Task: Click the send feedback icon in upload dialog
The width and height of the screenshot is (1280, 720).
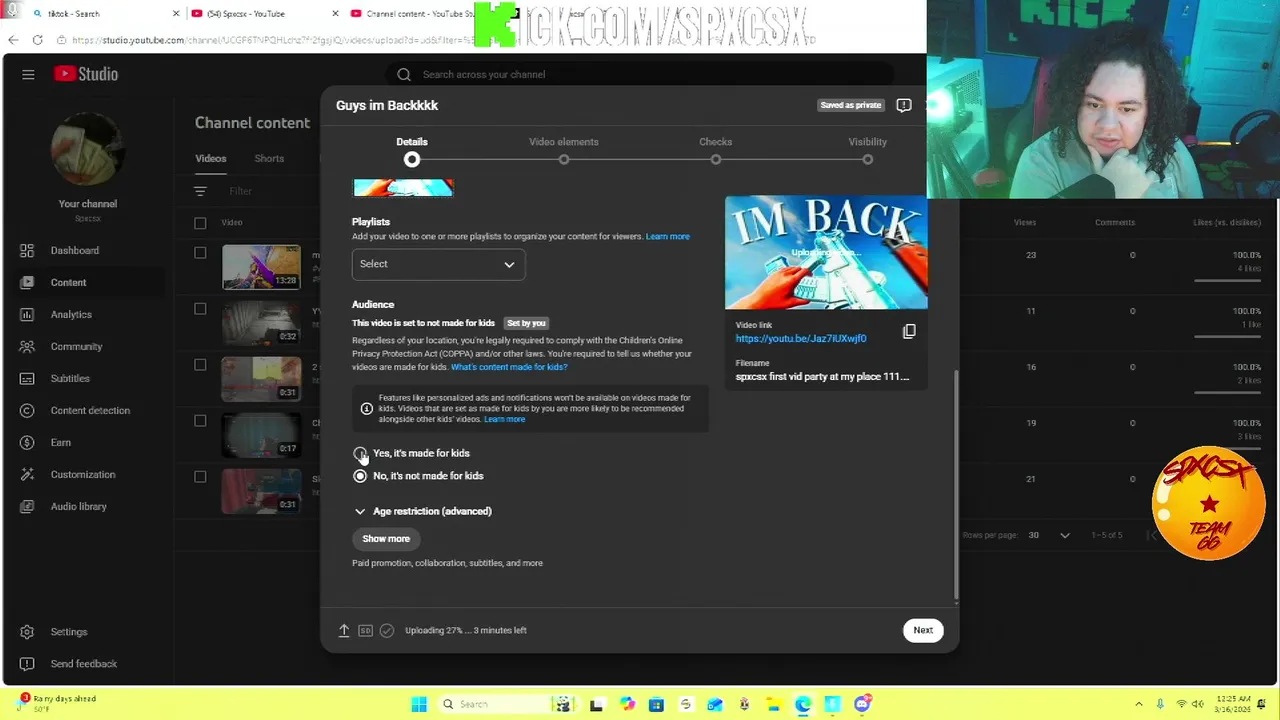Action: pyautogui.click(x=904, y=105)
